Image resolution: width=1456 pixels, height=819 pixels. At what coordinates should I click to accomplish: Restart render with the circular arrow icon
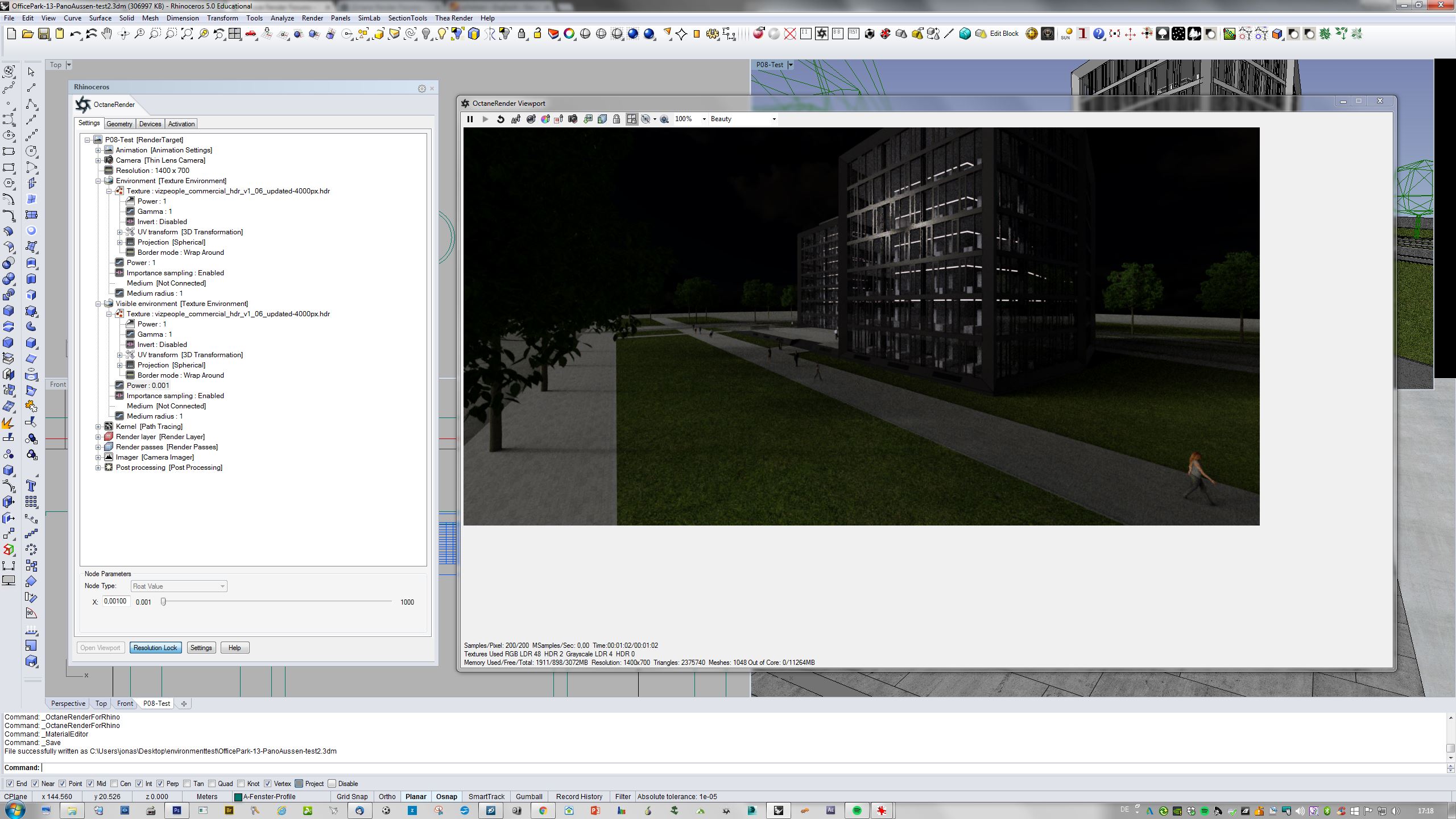500,119
